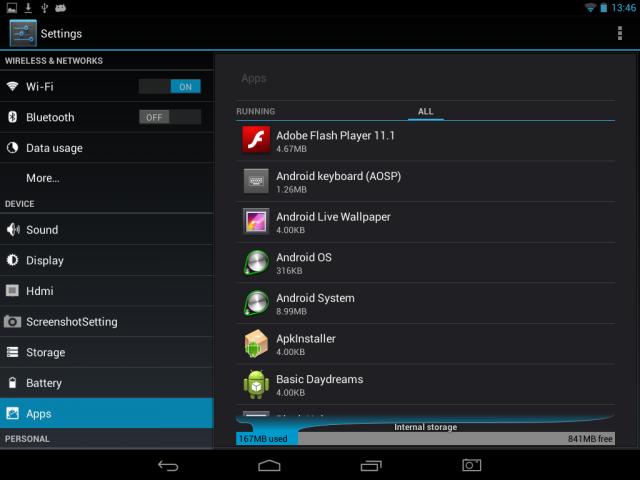
Task: Select the All apps tab
Action: 425,111
